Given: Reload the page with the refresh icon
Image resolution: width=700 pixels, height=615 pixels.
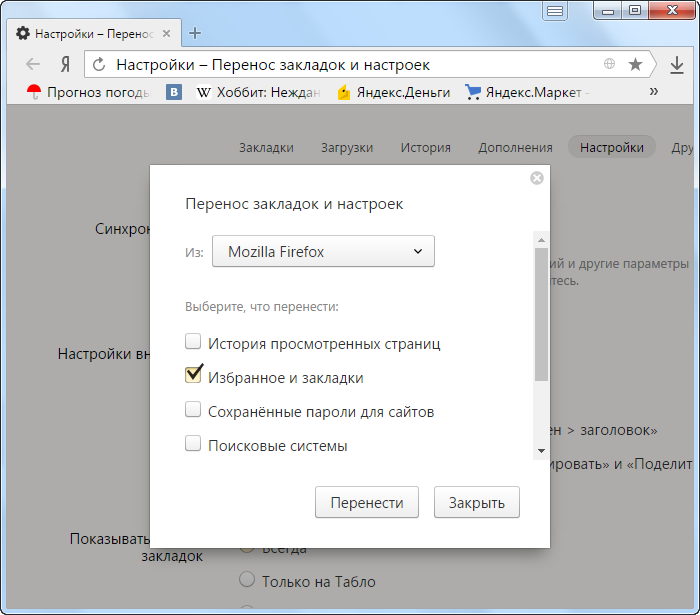Looking at the screenshot, I should [99, 64].
